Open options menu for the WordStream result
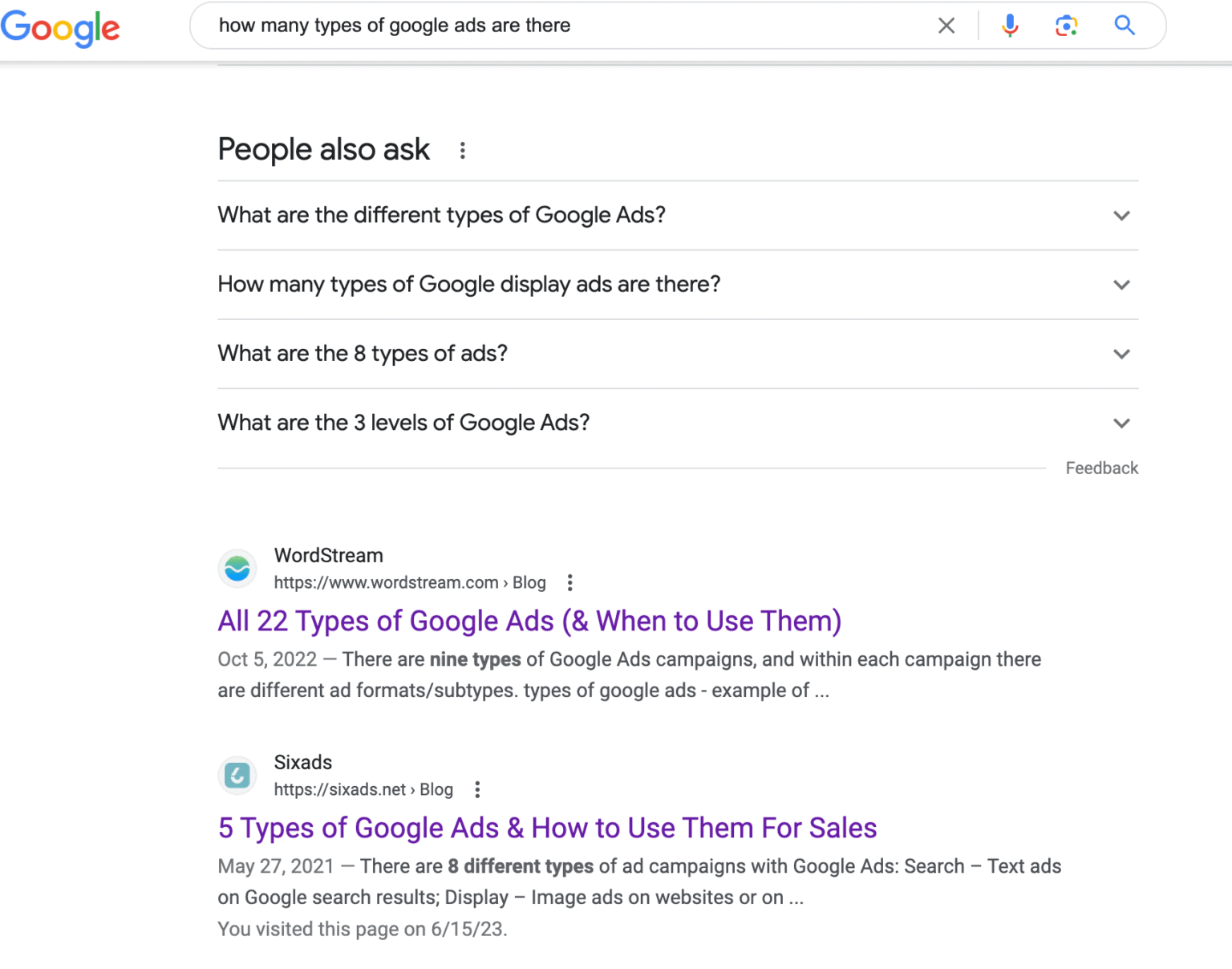1232x969 pixels. (x=569, y=582)
